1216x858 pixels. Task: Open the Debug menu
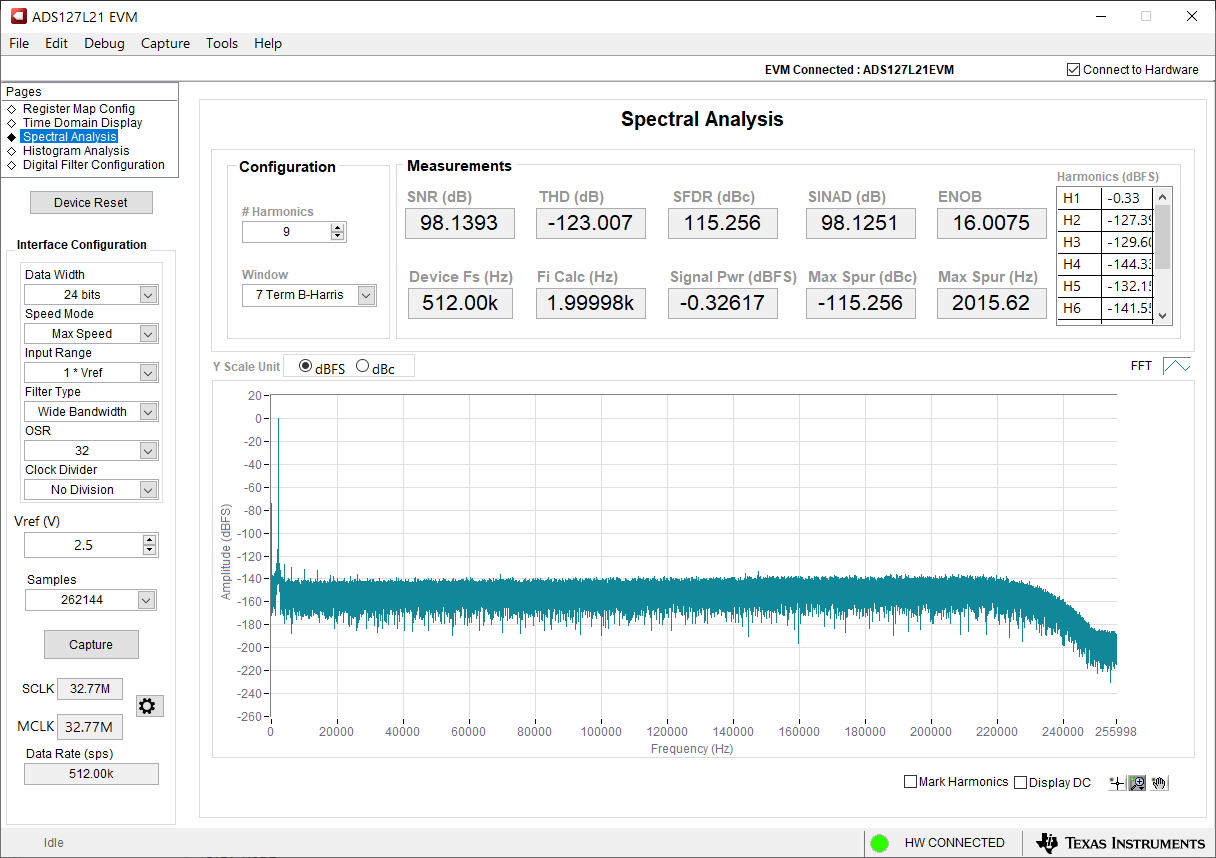pos(104,43)
